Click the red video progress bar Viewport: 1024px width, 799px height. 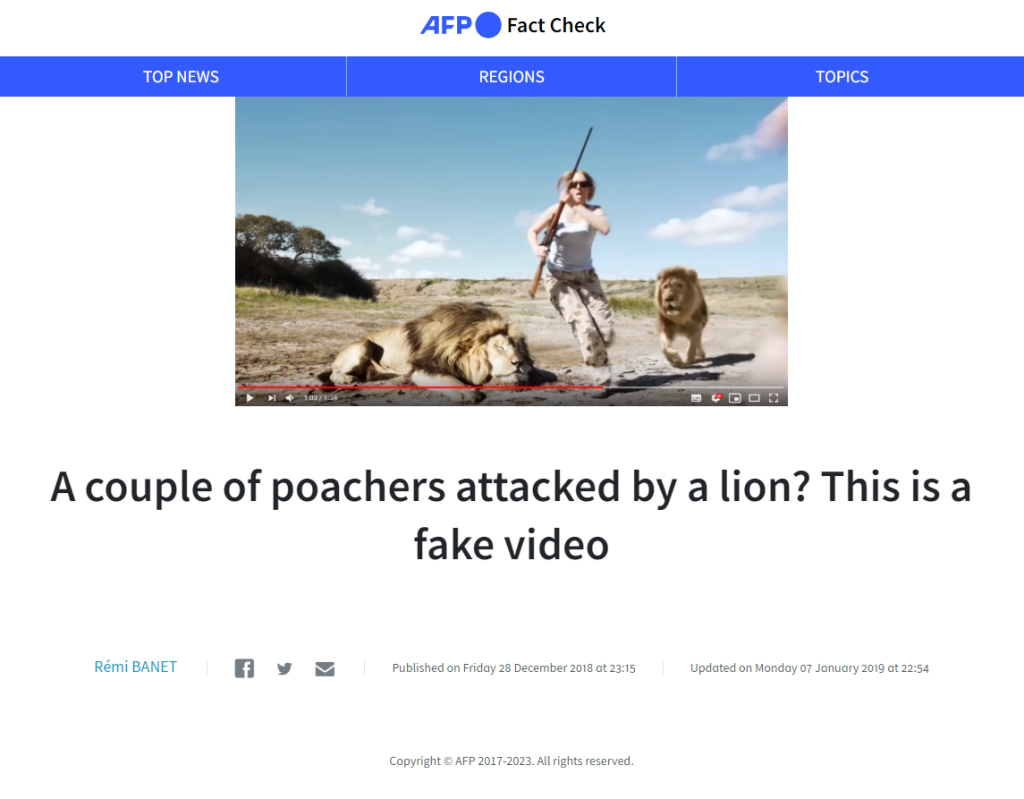click(421, 387)
